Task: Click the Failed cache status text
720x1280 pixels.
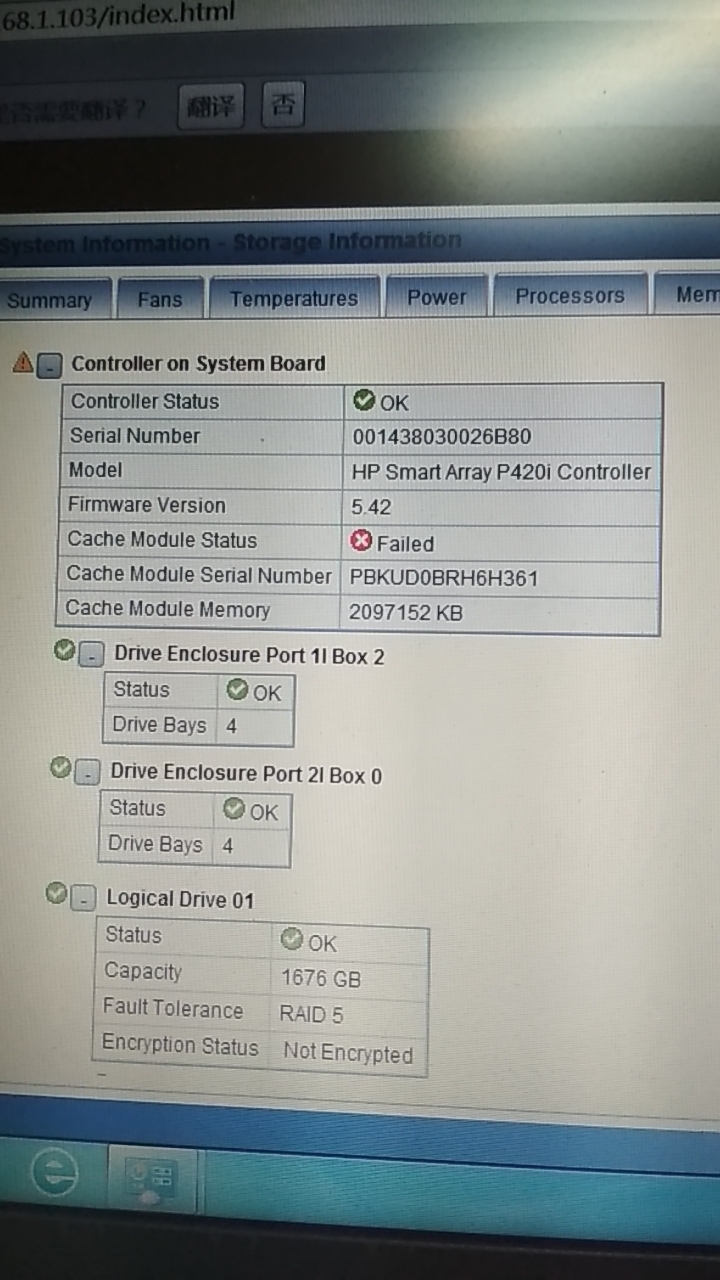Action: click(405, 544)
